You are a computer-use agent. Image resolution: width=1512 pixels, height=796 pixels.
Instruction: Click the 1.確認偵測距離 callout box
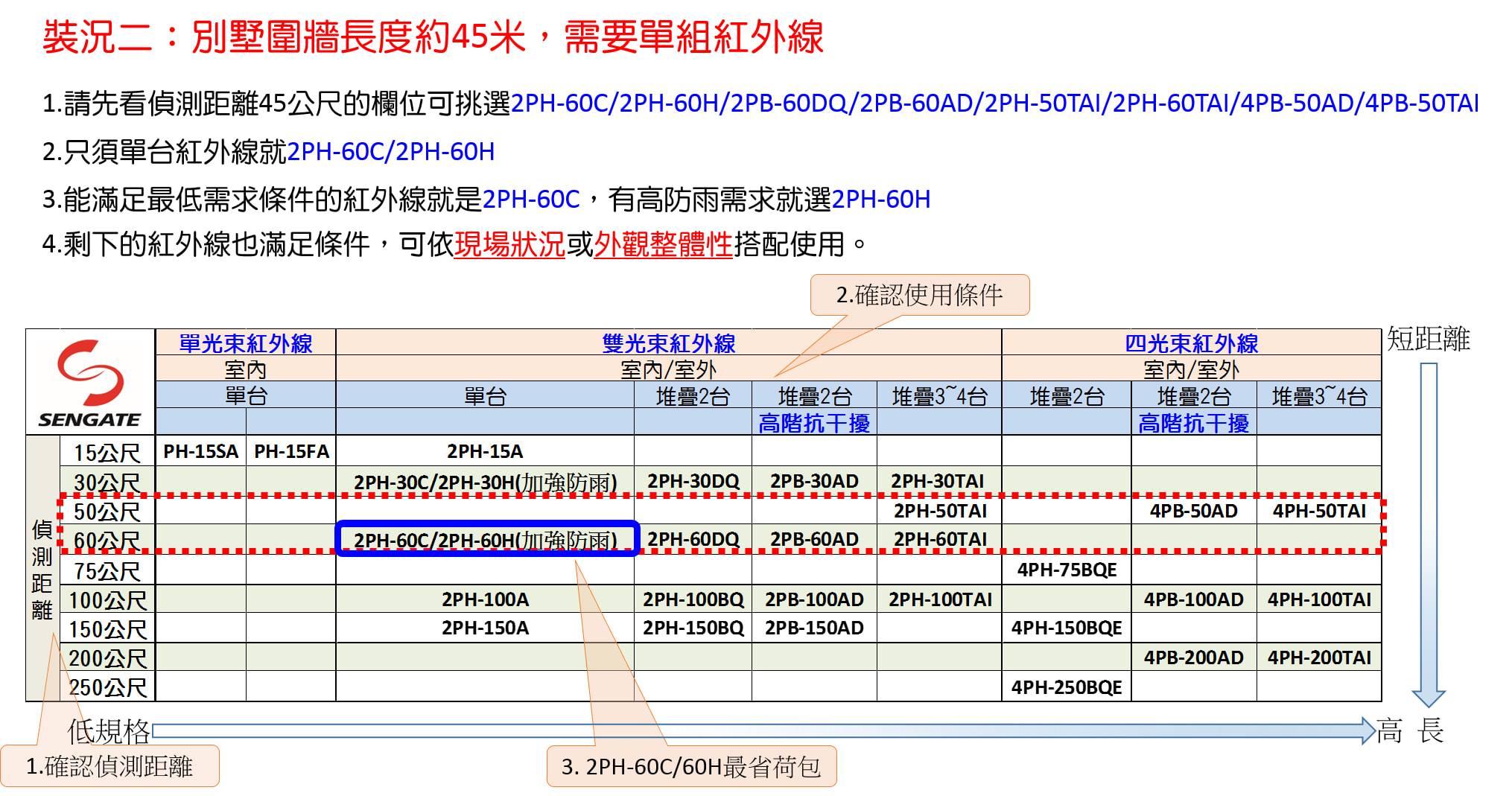pyautogui.click(x=109, y=766)
